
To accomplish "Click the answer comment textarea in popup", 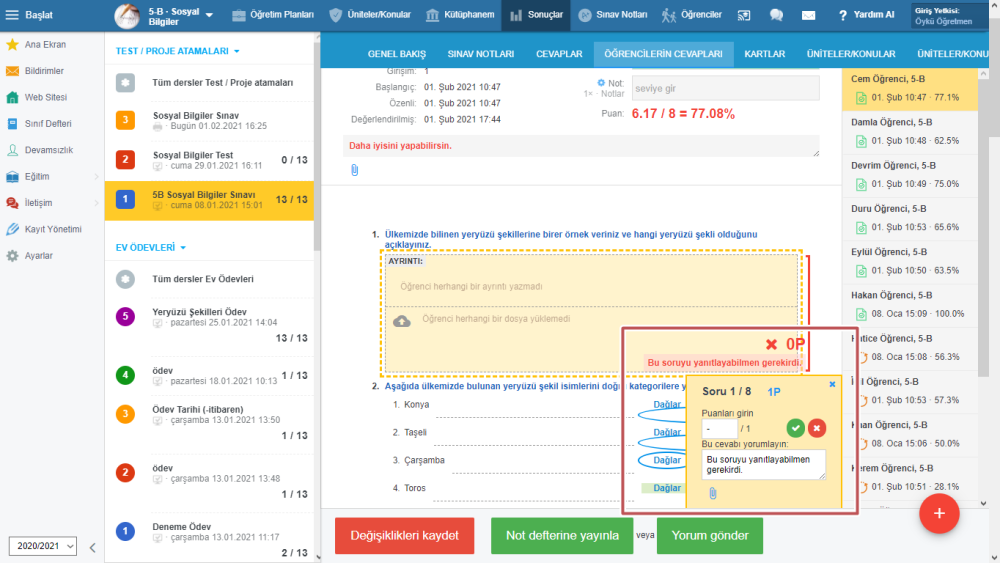I will [763, 465].
